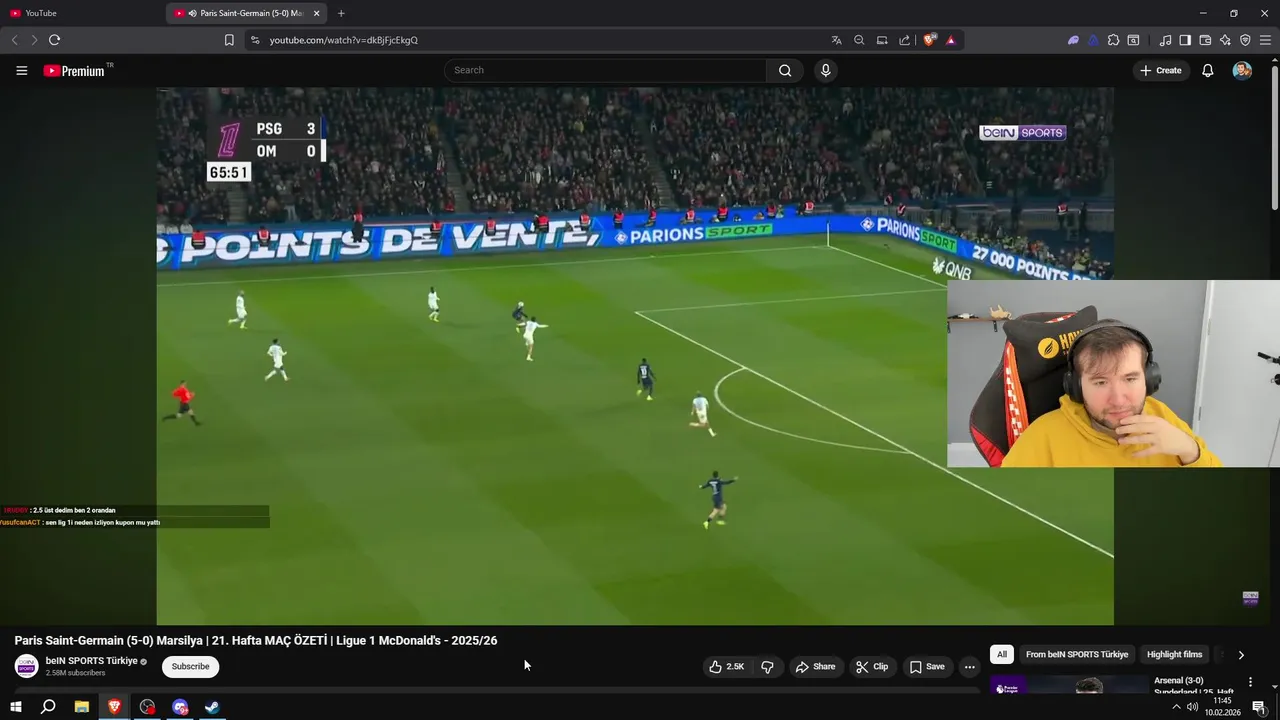The image size is (1280, 720).
Task: Open File Explorer from taskbar
Action: pyautogui.click(x=82, y=707)
